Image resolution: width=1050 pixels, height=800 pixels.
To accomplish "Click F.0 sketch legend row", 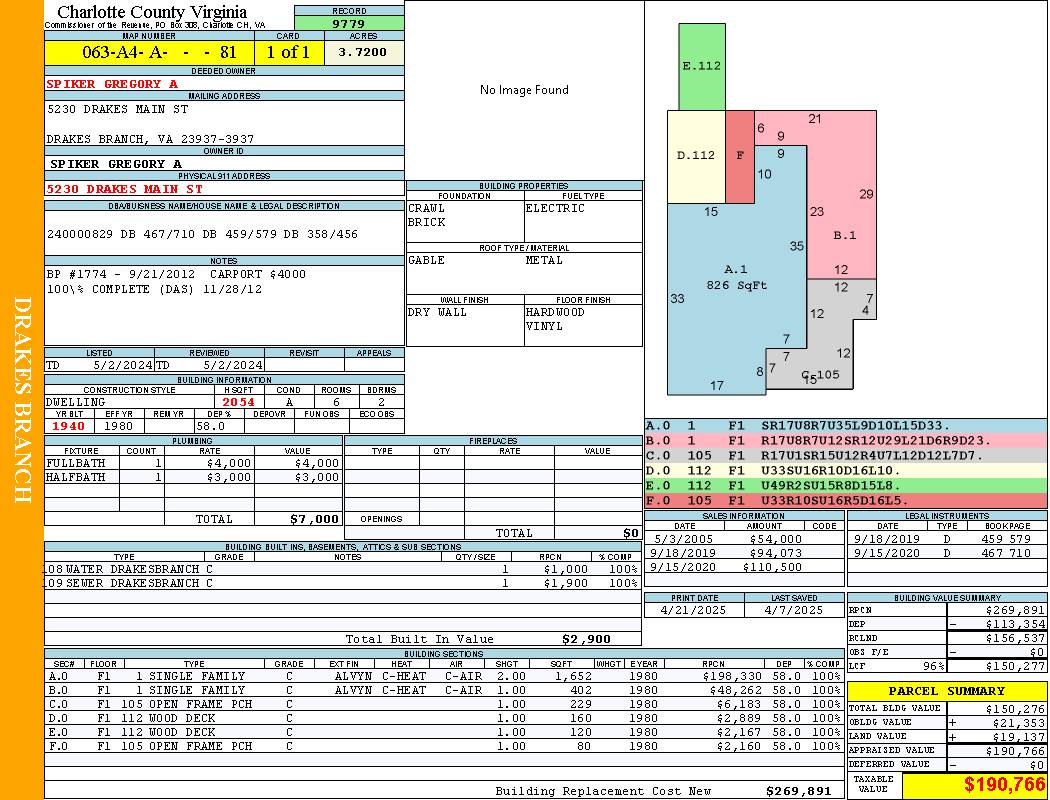I will click(x=846, y=501).
